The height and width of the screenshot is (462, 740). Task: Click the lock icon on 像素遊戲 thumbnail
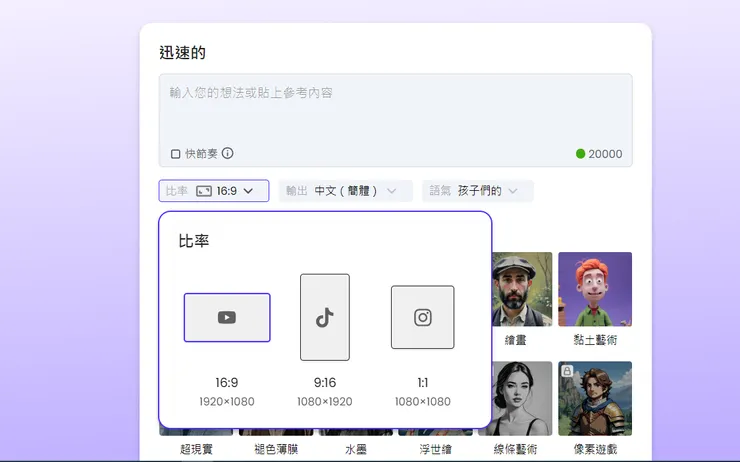click(x=567, y=371)
